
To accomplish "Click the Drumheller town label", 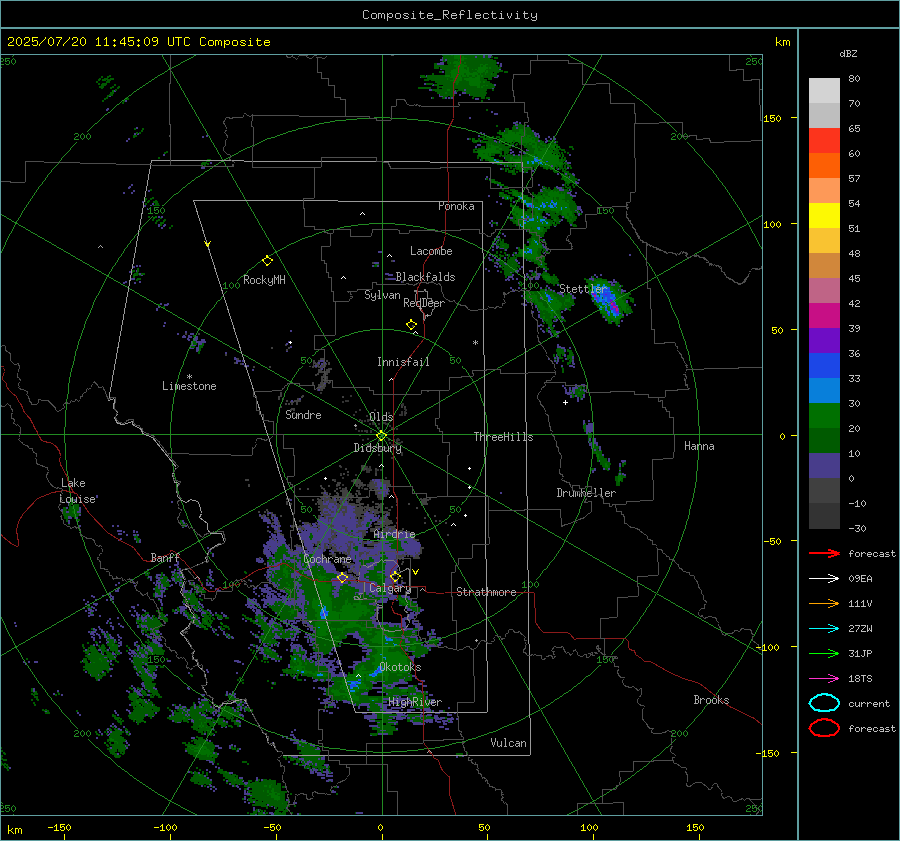I will tap(586, 493).
